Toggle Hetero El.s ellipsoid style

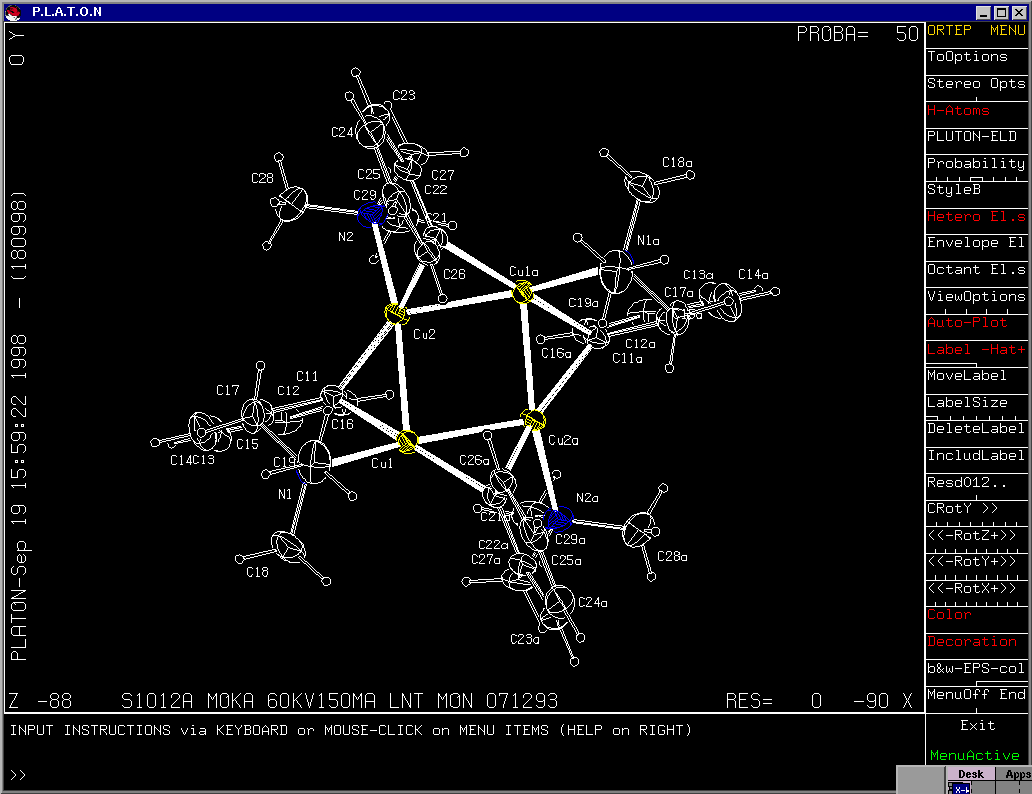976,216
